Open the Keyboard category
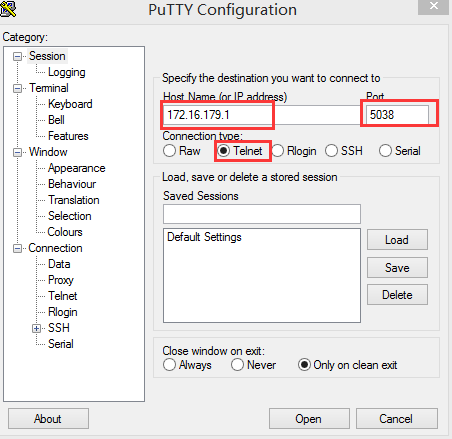This screenshot has width=452, height=439. 70,104
